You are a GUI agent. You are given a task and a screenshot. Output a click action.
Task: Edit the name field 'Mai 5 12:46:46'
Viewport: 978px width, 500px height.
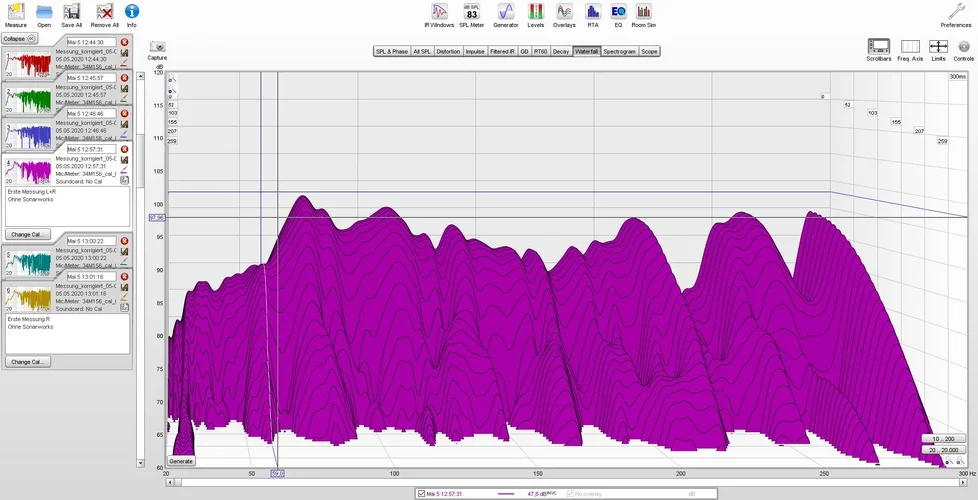point(92,113)
